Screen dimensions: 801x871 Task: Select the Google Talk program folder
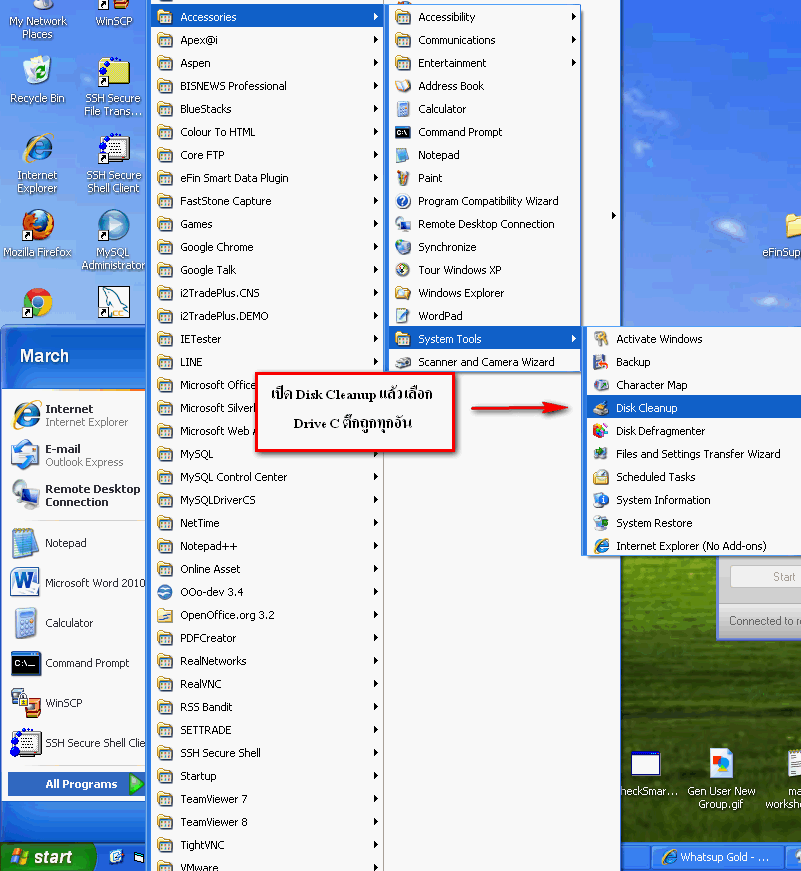267,270
